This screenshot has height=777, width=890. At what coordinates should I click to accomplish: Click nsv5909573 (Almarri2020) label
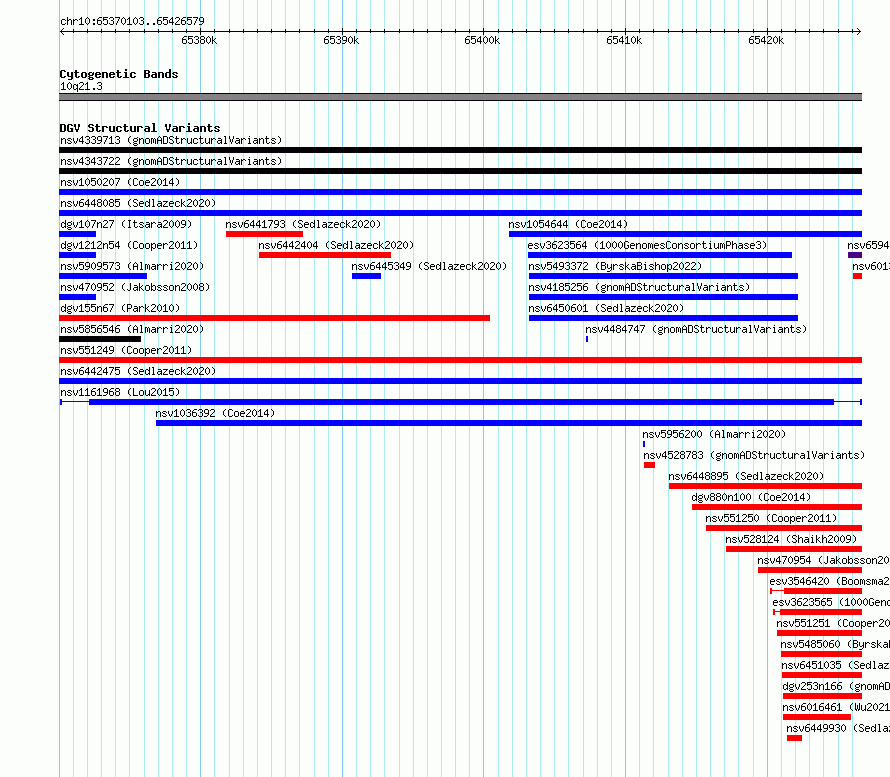point(132,266)
